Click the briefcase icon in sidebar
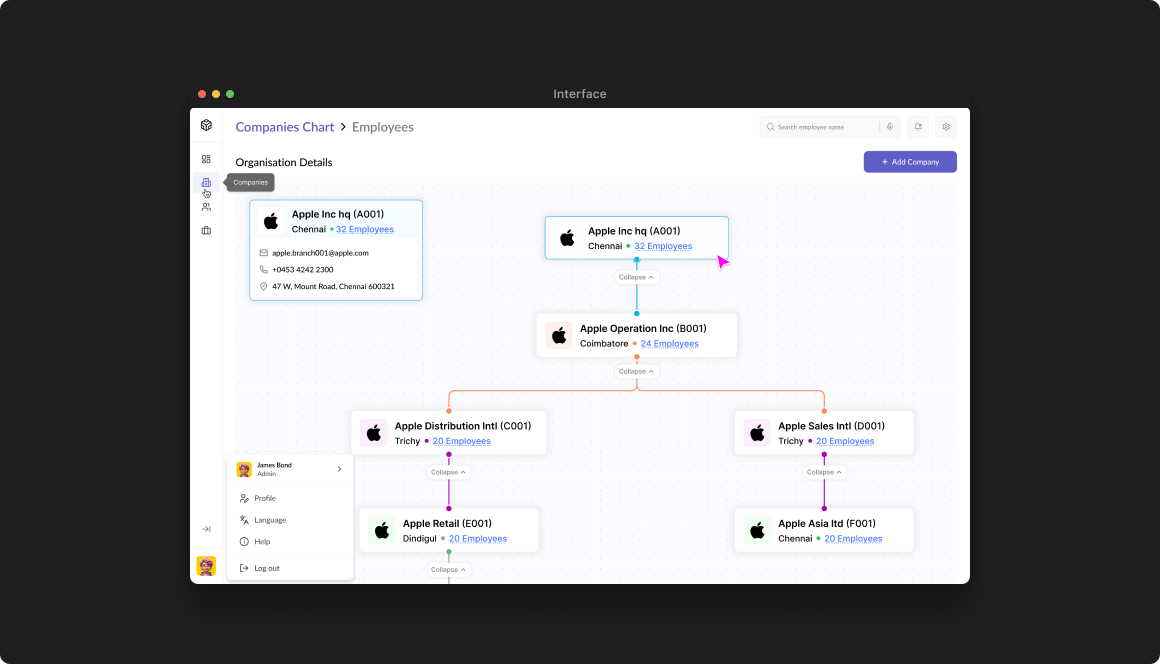This screenshot has width=1160, height=664. point(206,231)
